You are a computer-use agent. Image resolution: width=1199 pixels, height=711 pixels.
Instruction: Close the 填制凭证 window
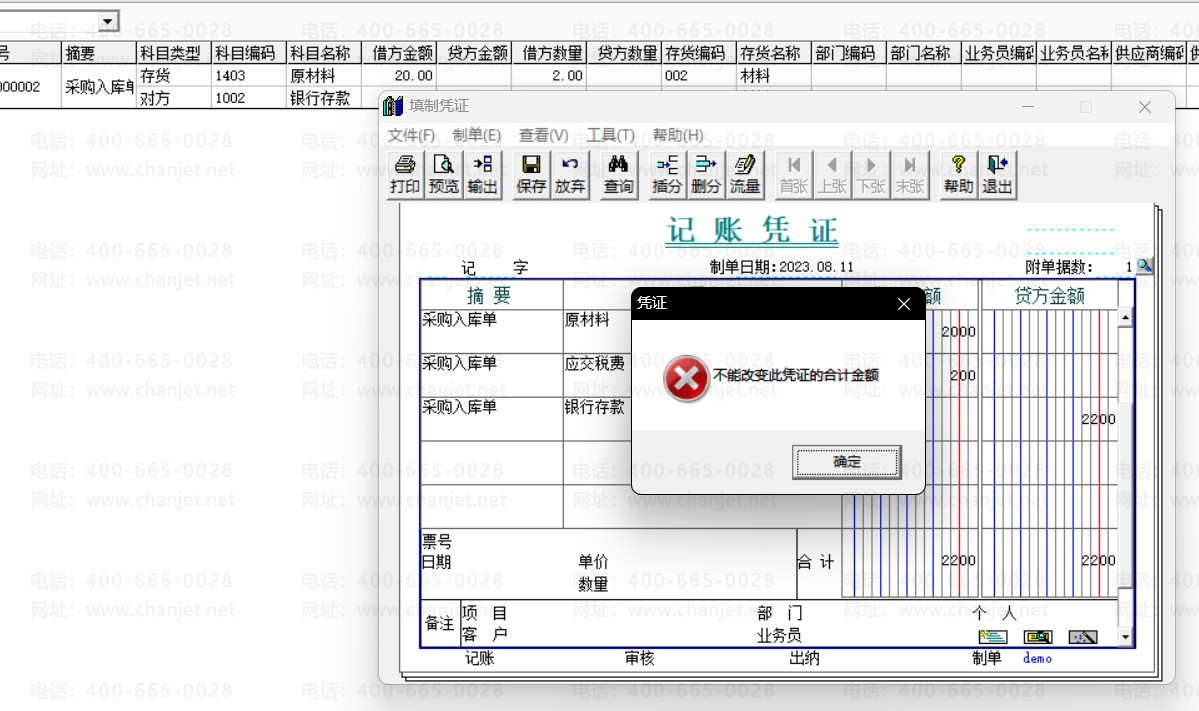(1145, 107)
